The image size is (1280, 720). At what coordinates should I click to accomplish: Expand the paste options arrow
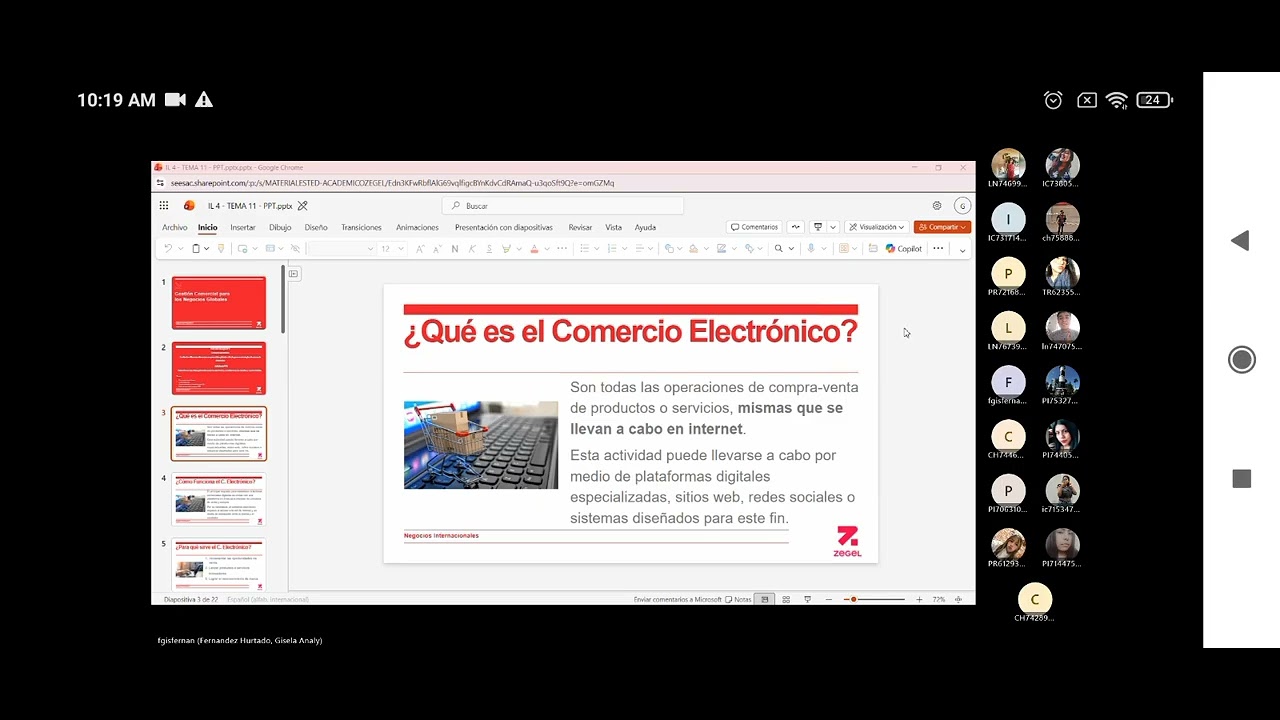click(206, 248)
